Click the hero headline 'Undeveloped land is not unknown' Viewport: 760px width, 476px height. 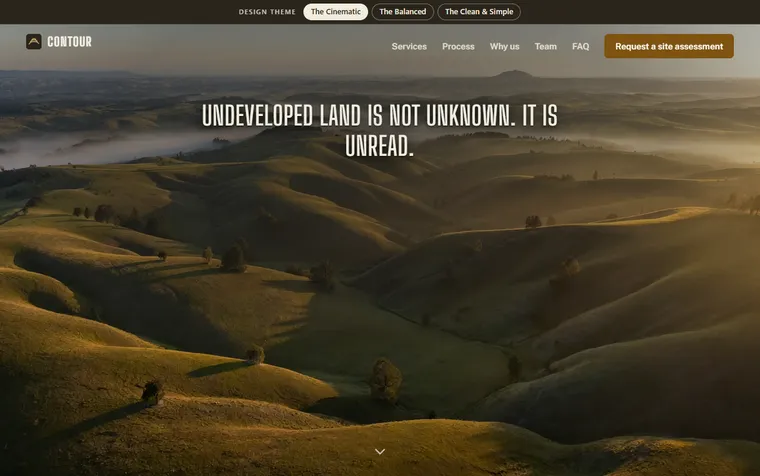point(380,130)
